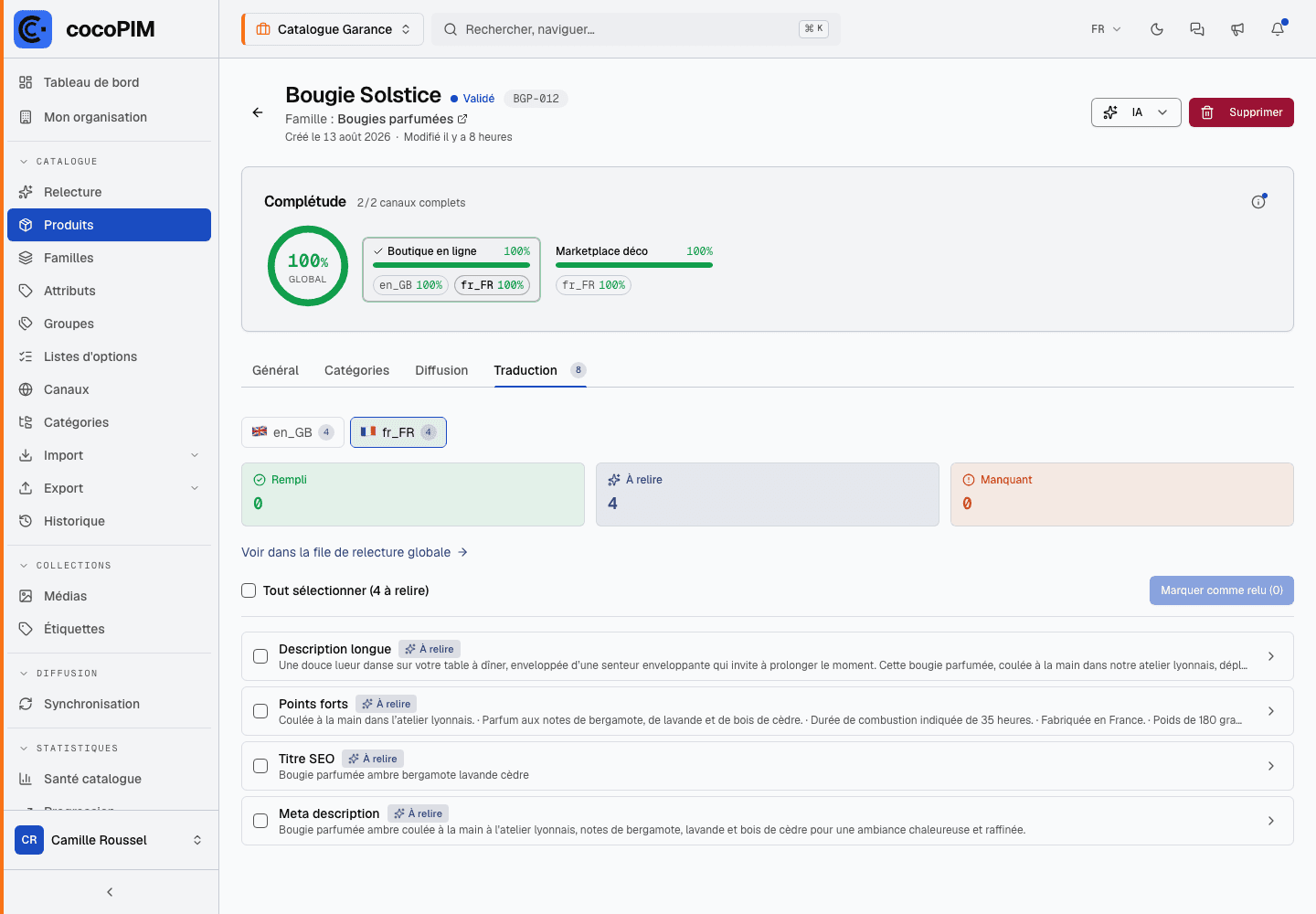Click Marquer comme relu button

pos(1222,590)
